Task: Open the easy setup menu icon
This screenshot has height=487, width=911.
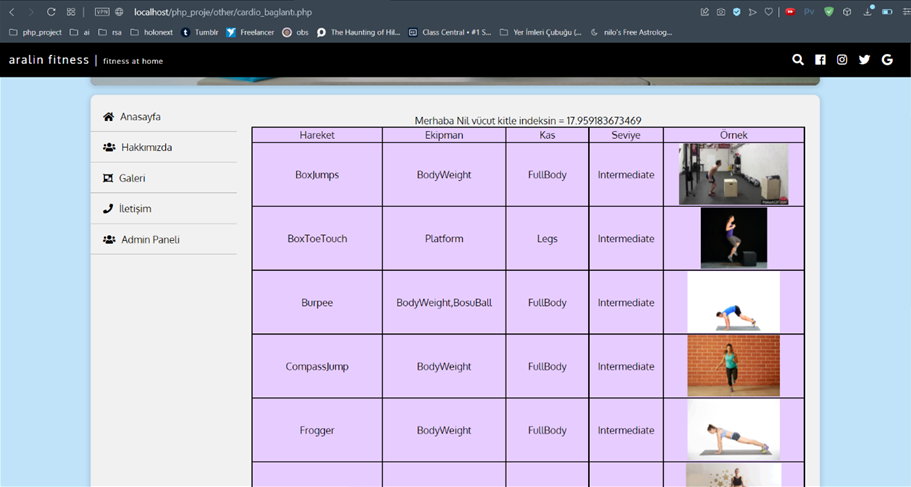Action: [x=906, y=12]
